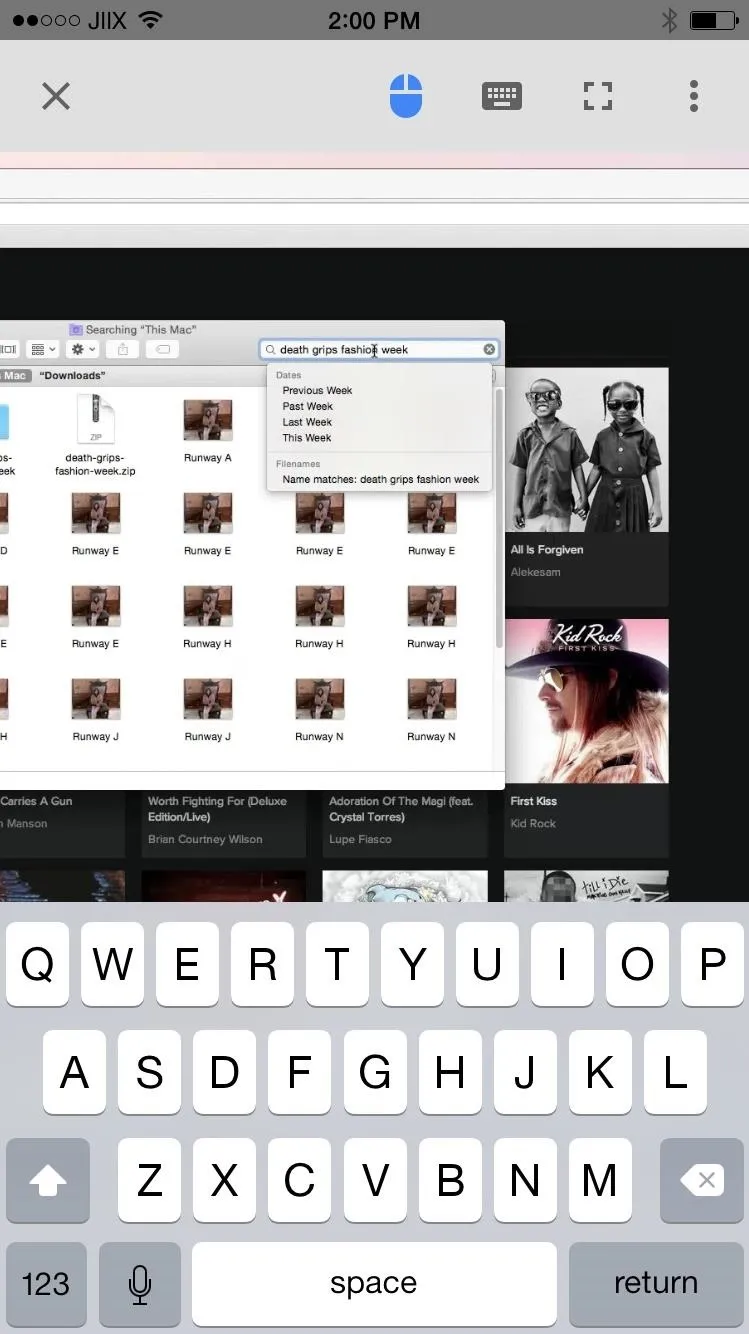This screenshot has height=1334, width=749.
Task: Tap the Bluetooth icon in status bar
Action: pos(669,20)
